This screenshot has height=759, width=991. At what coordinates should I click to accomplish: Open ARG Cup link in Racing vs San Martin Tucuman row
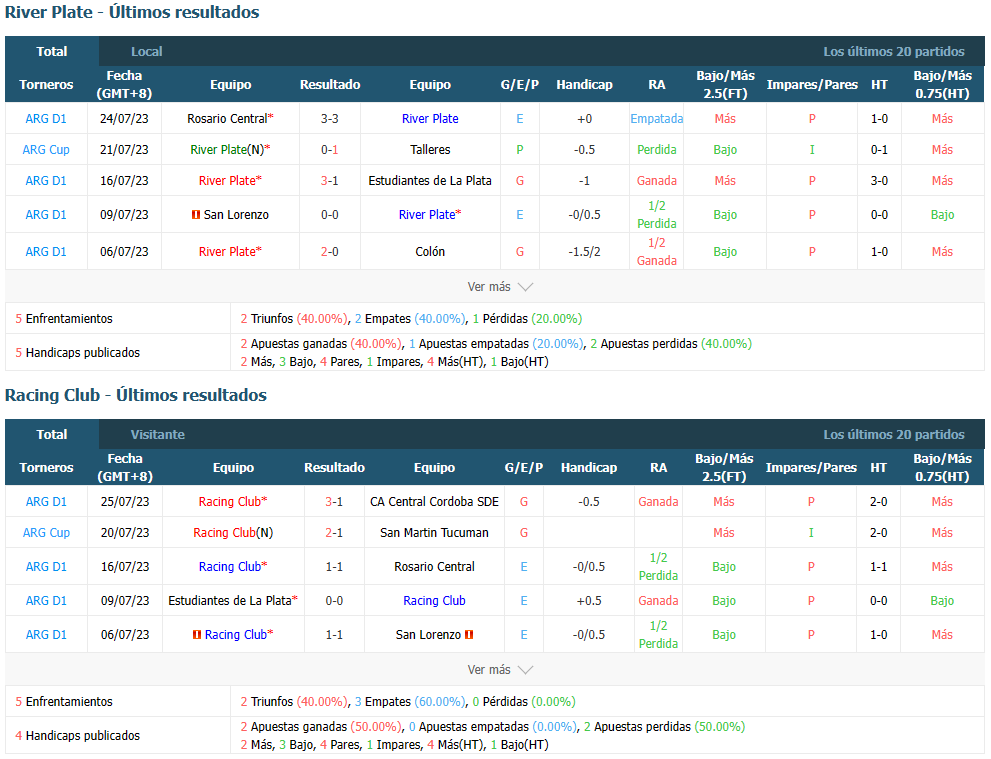click(x=46, y=533)
